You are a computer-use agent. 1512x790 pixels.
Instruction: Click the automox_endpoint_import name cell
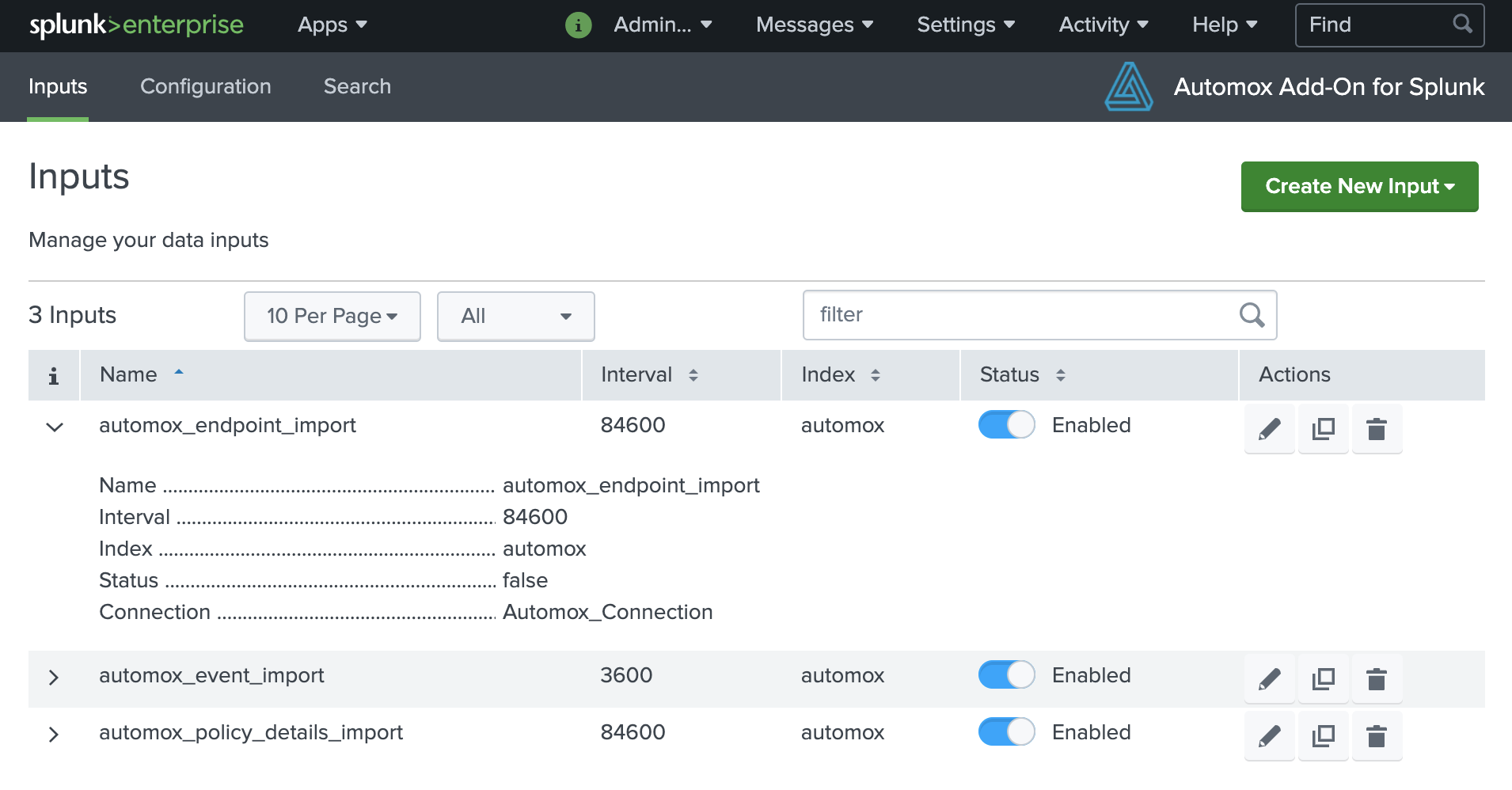pyautogui.click(x=227, y=425)
